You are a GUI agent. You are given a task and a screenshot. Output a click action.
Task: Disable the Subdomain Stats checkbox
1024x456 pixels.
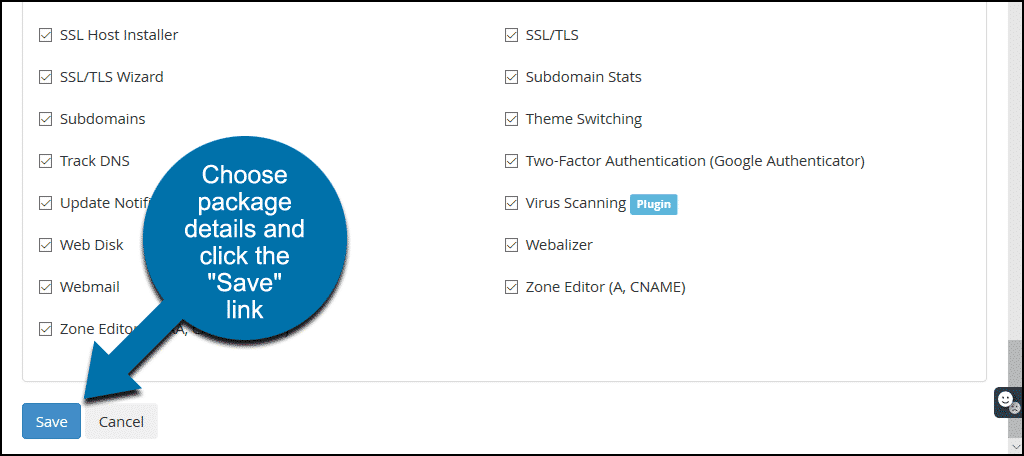511,77
